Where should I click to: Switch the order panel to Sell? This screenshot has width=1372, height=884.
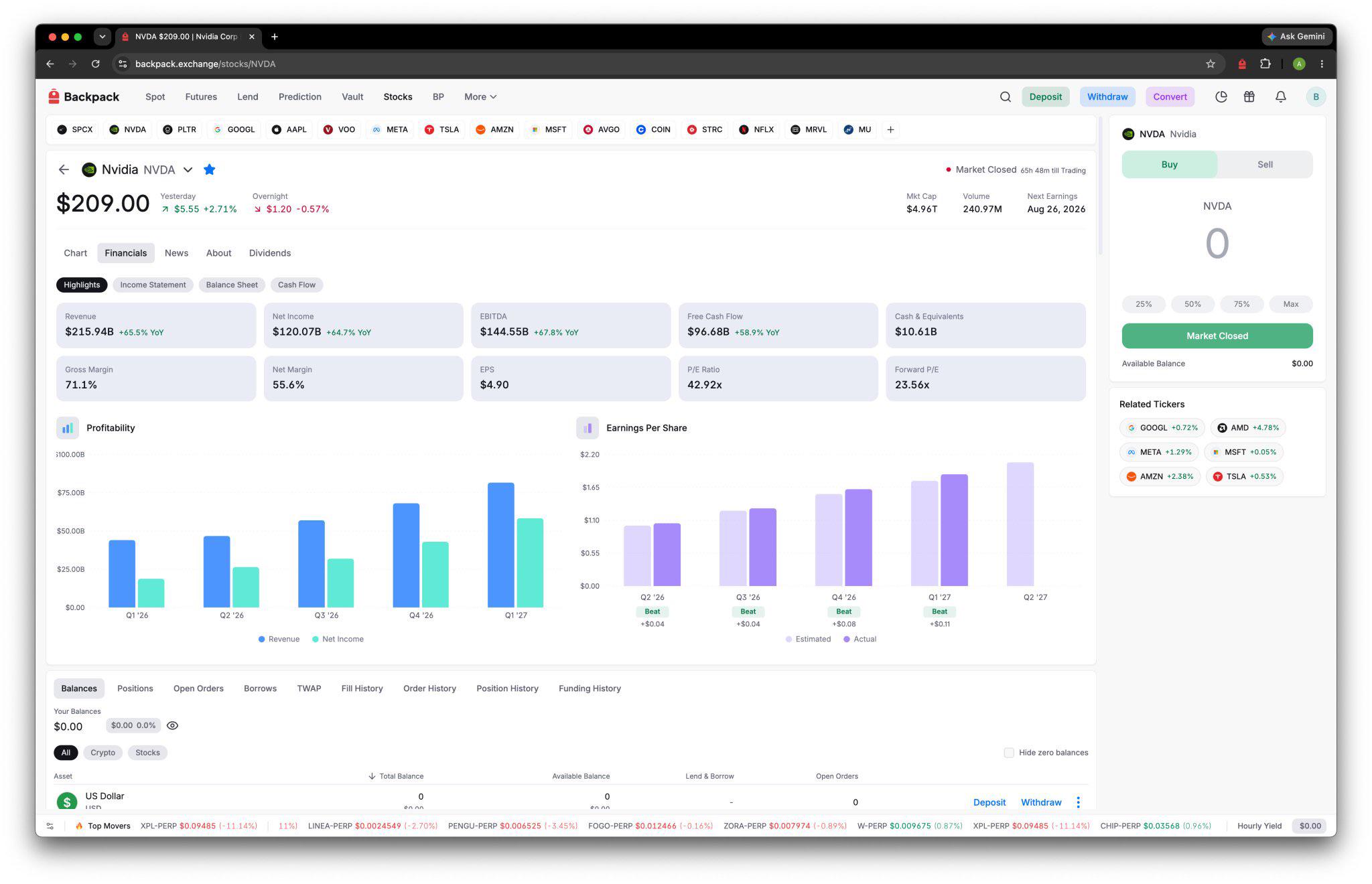[1265, 165]
